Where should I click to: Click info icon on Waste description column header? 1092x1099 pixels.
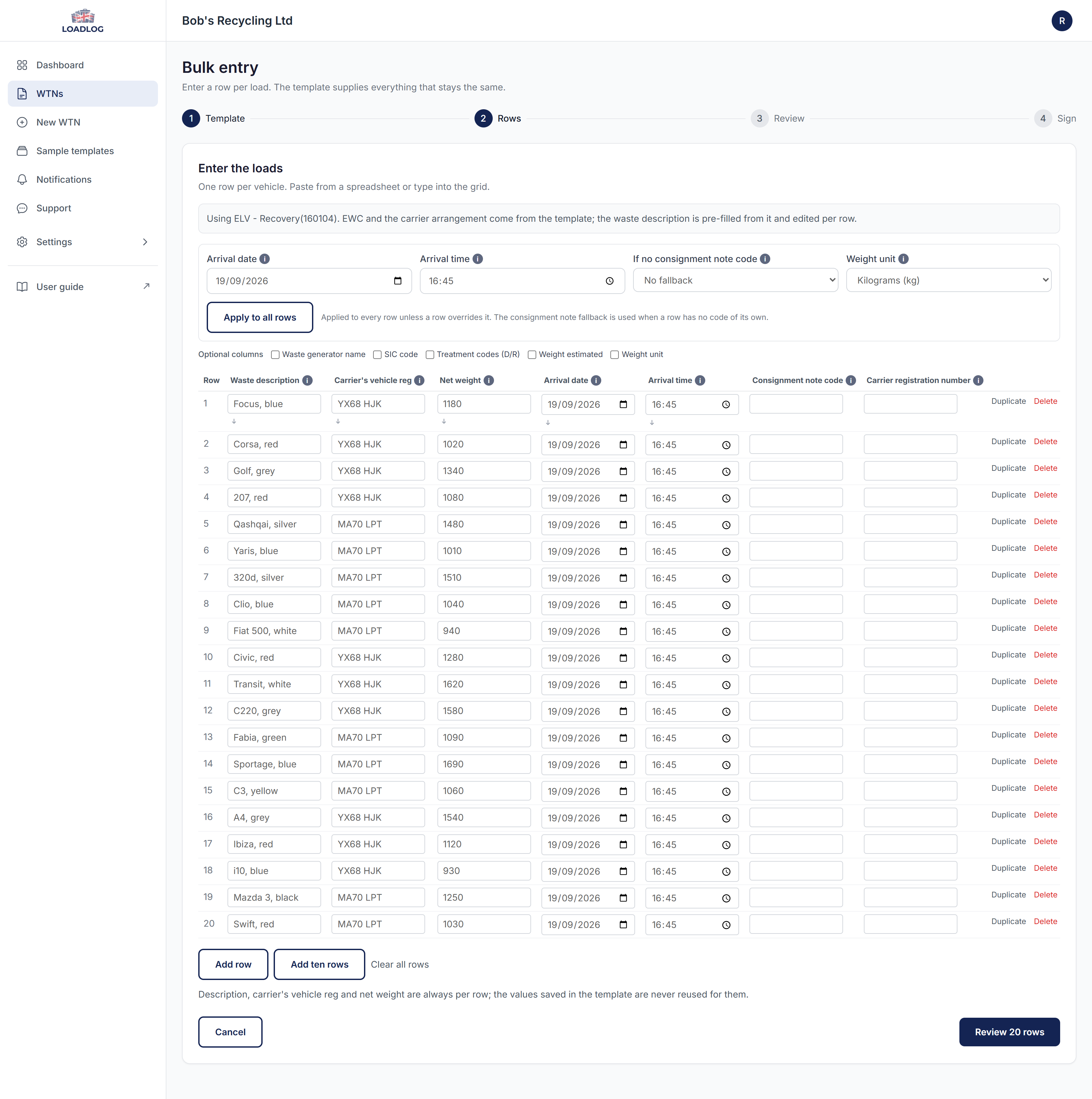coord(307,380)
